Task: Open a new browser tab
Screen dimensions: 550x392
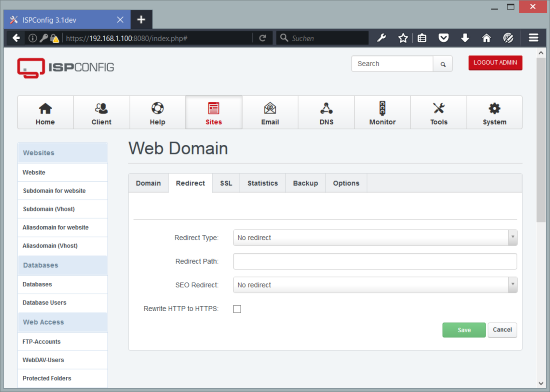Action: pos(141,20)
